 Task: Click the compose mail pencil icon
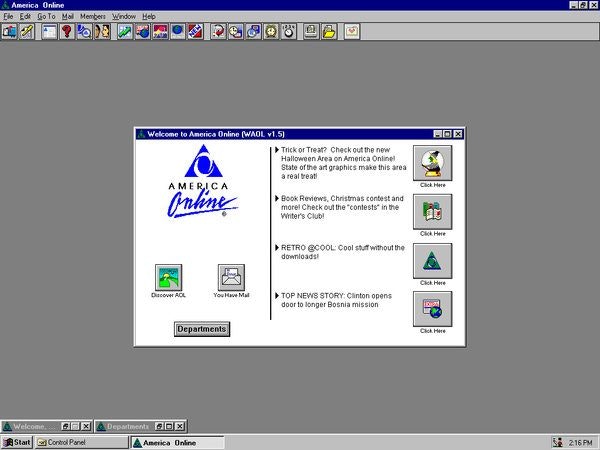click(26, 31)
